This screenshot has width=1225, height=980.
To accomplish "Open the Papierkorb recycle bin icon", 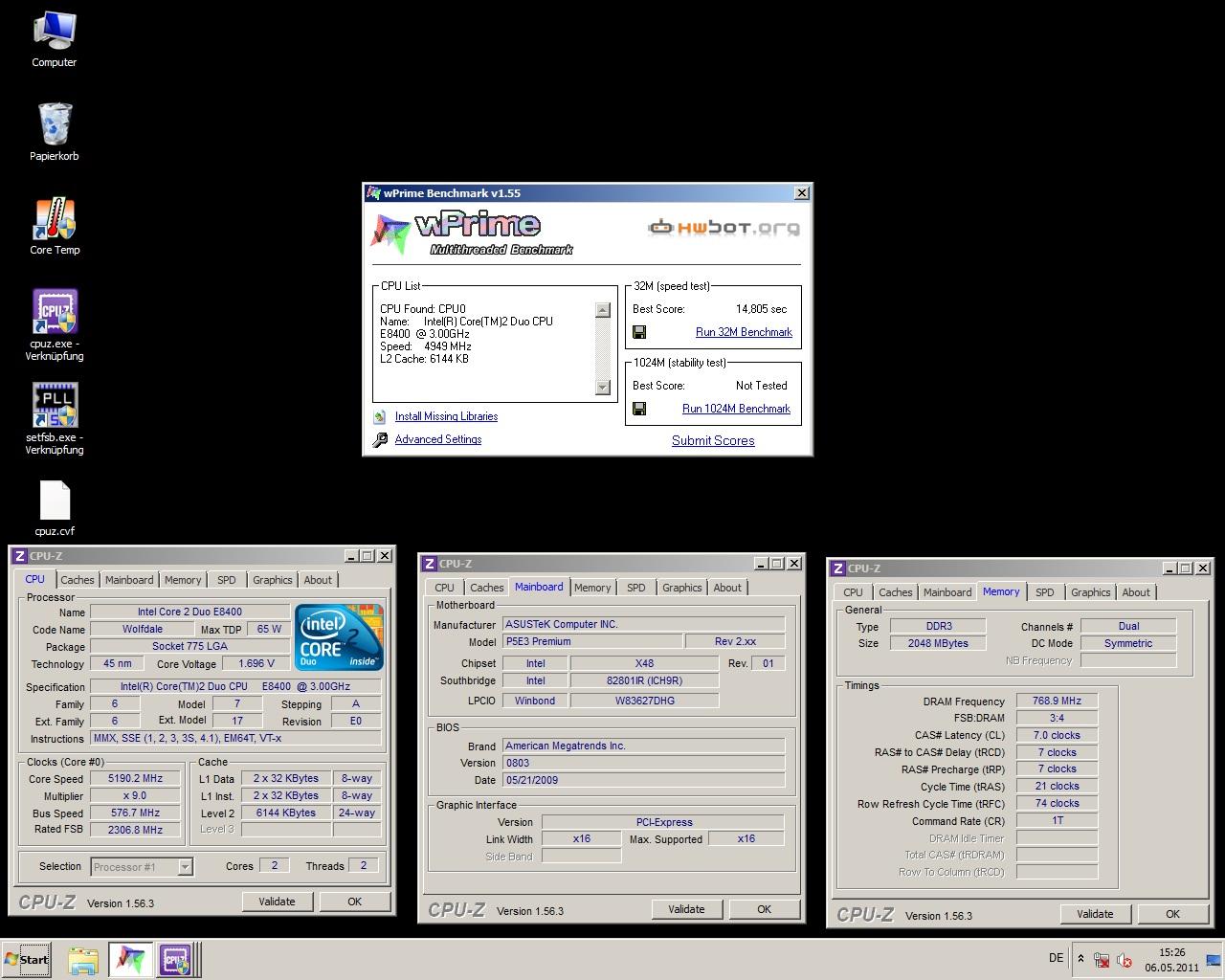I will [55, 132].
